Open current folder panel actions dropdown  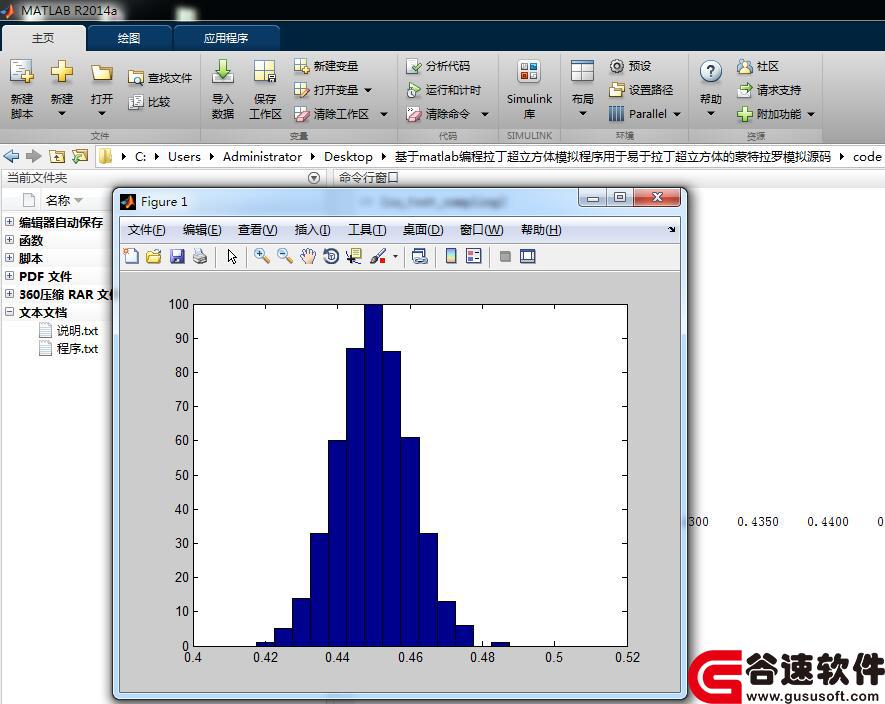click(x=314, y=178)
